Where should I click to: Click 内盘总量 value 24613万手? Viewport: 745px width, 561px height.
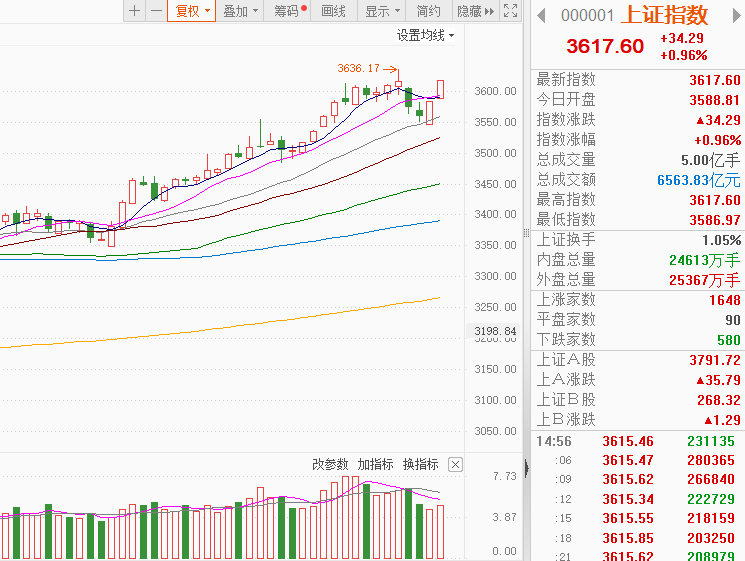705,260
